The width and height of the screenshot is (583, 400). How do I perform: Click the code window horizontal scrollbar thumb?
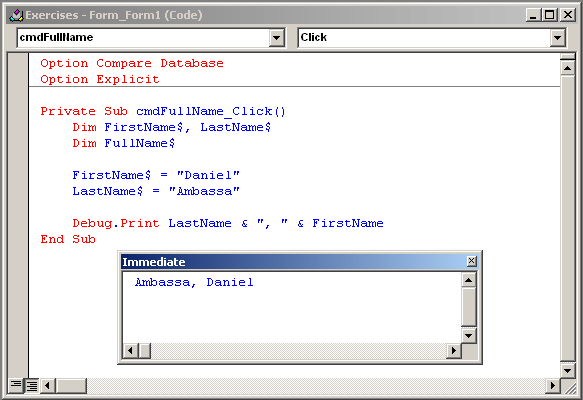tap(71, 386)
